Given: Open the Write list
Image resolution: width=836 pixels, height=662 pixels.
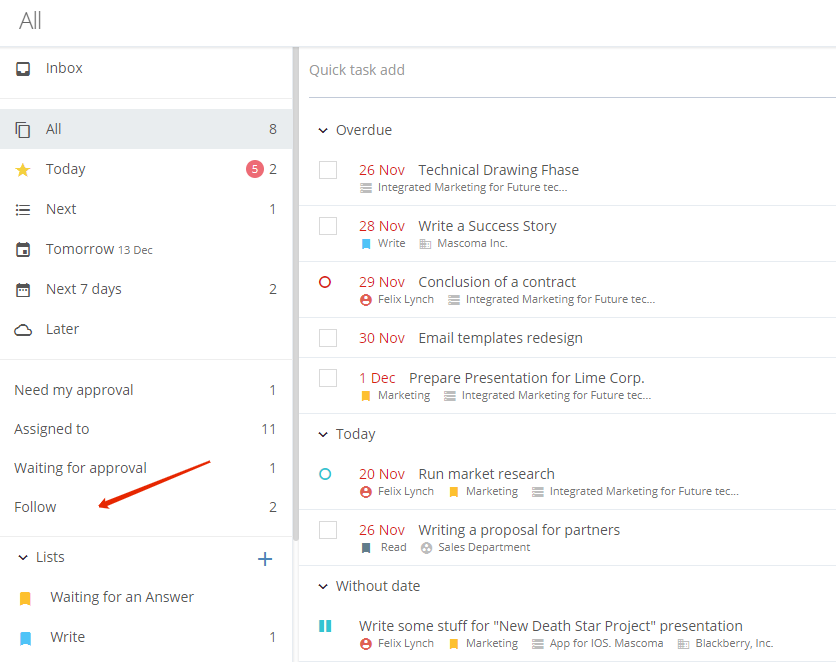Looking at the screenshot, I should [146, 637].
